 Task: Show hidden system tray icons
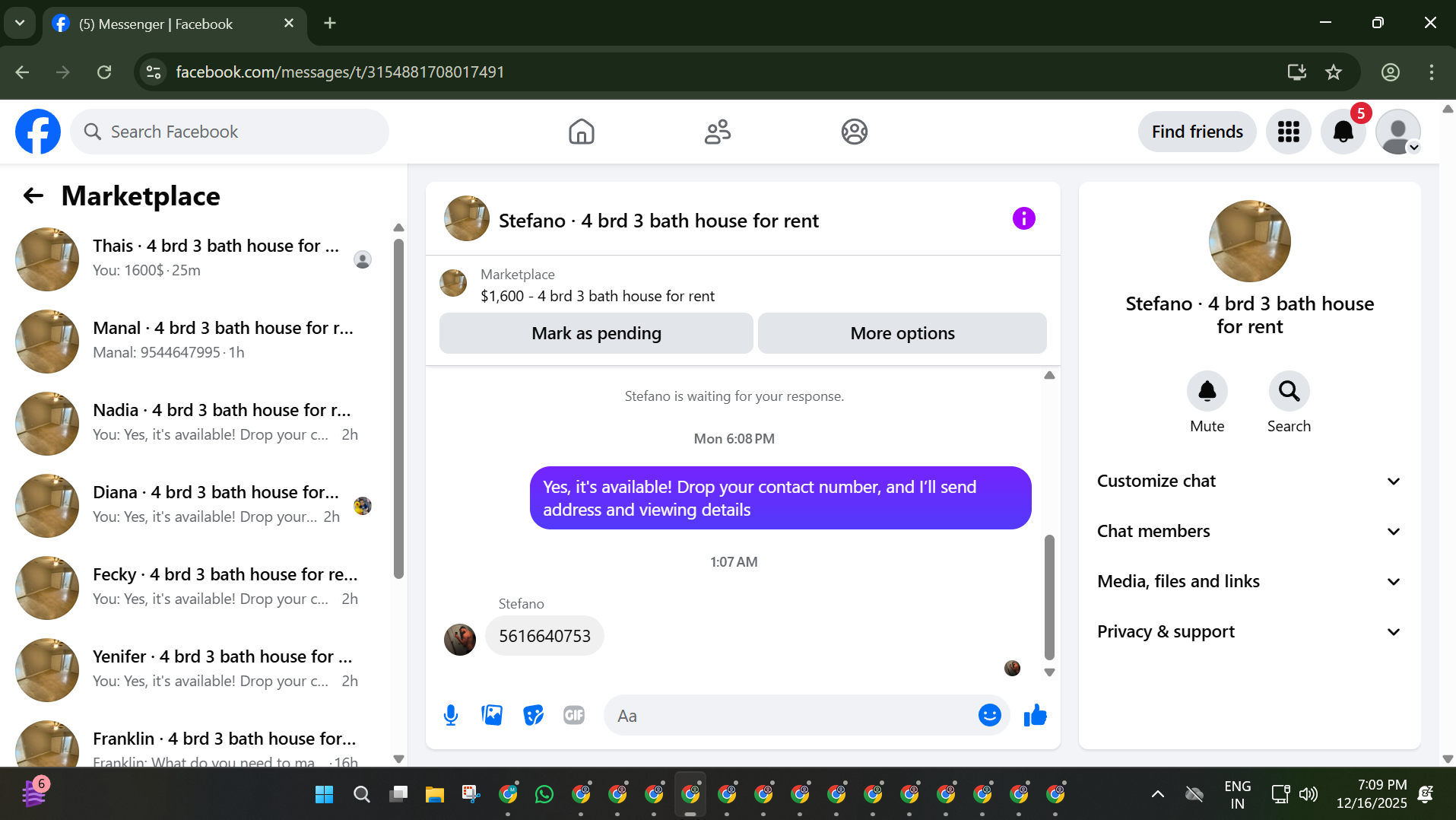pos(1158,795)
